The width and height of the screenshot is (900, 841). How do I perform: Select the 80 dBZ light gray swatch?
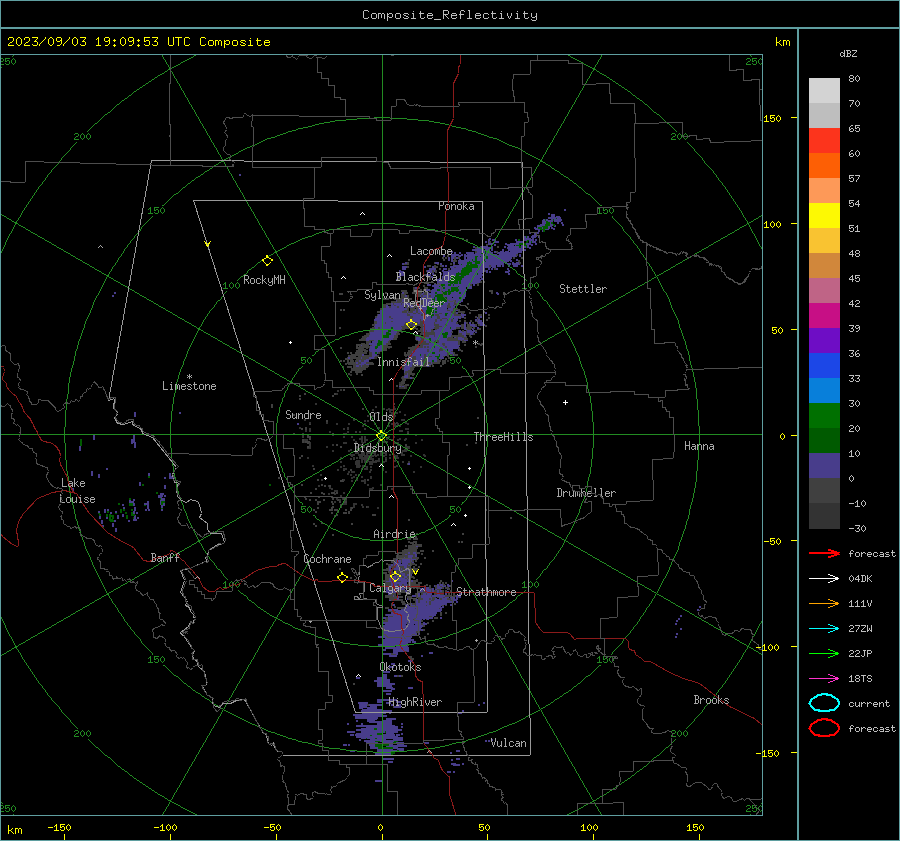coord(824,90)
